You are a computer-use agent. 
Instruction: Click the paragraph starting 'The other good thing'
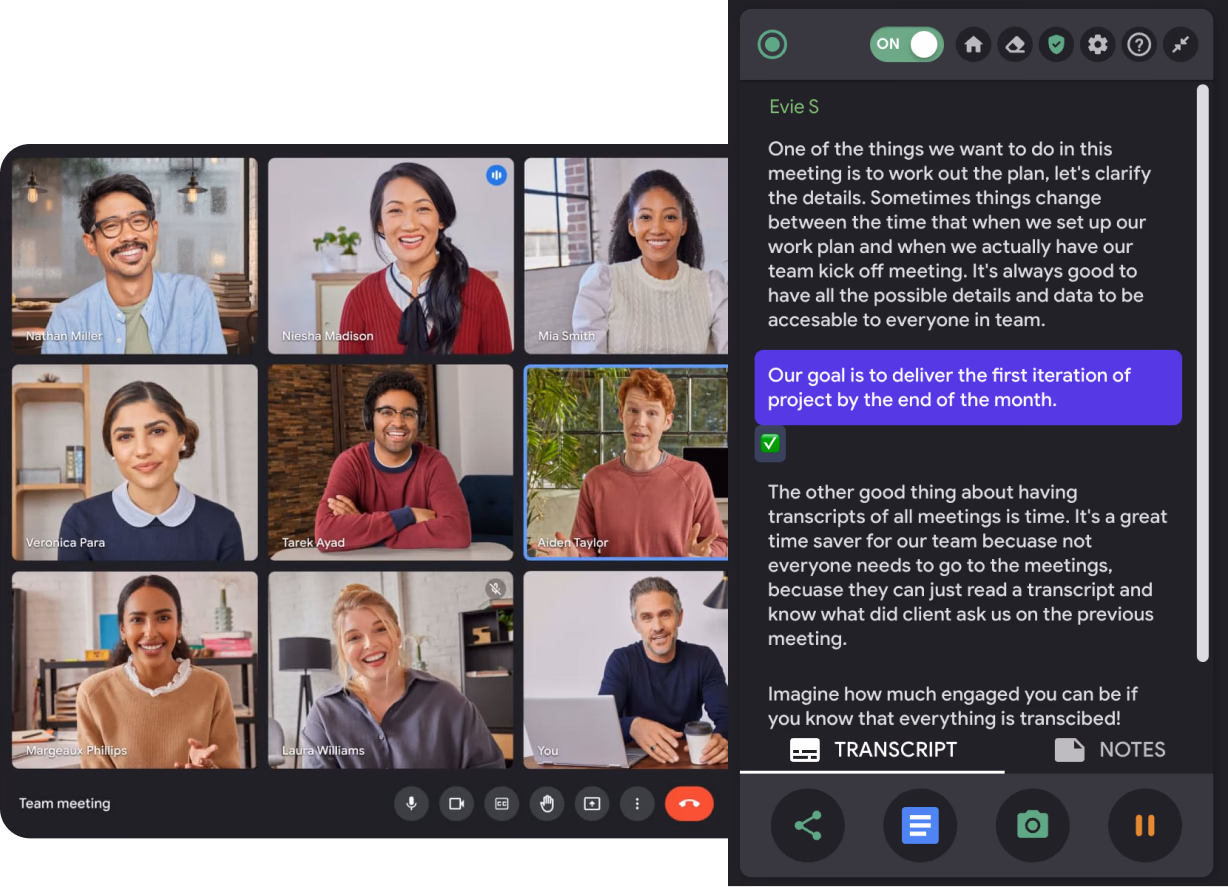pos(967,565)
